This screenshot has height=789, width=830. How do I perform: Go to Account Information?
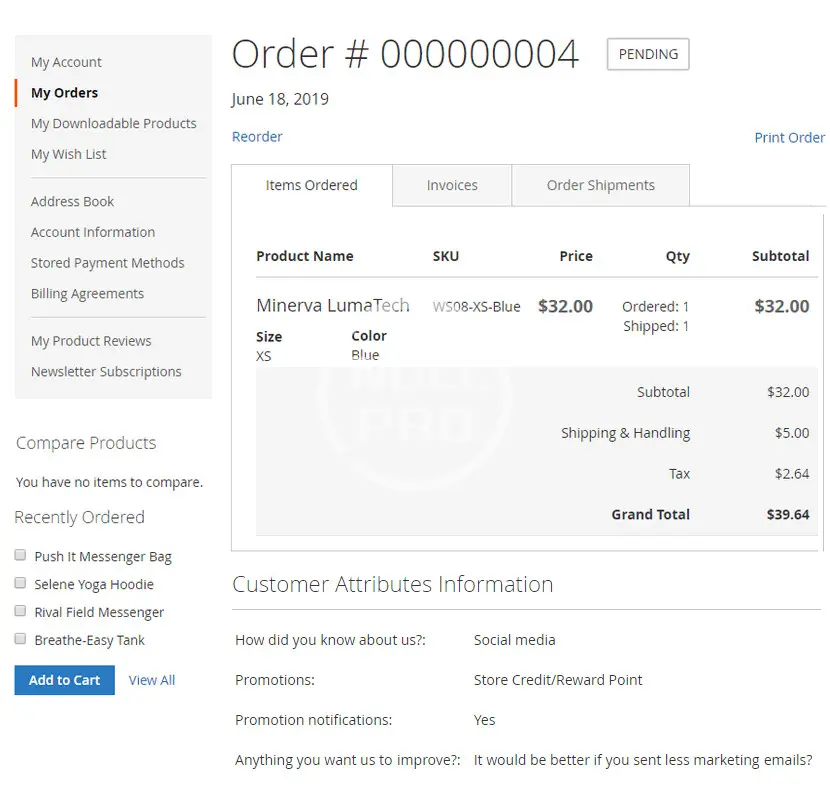(x=93, y=232)
